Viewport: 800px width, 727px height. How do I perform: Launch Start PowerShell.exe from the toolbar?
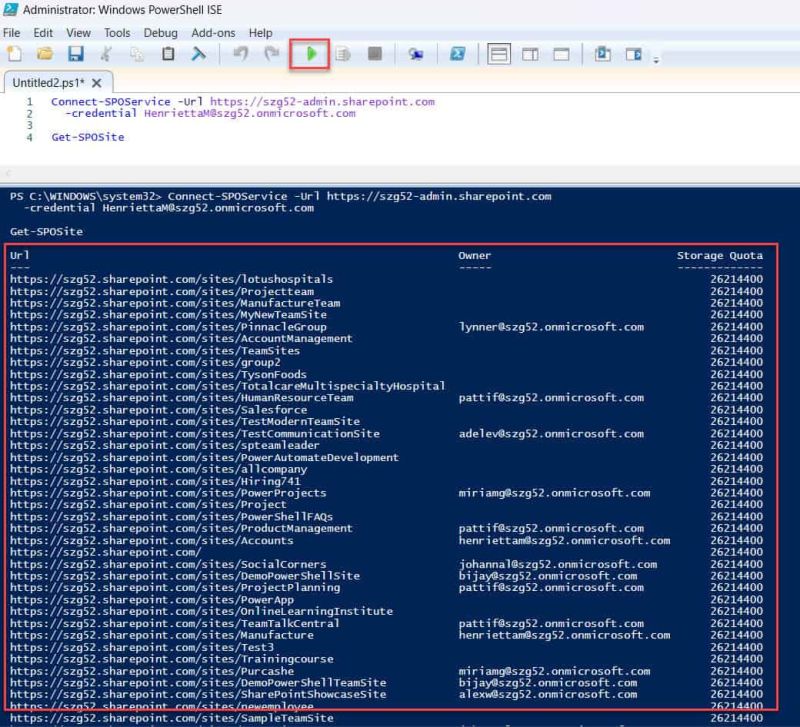tap(458, 55)
